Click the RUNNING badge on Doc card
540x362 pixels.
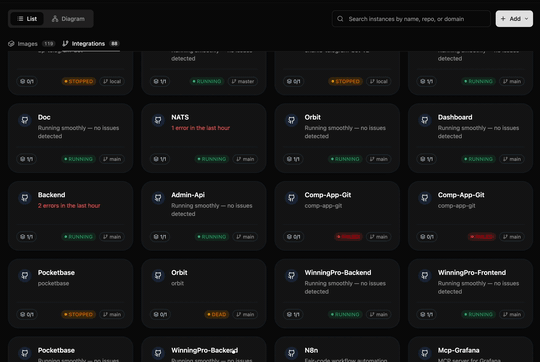click(x=78, y=159)
